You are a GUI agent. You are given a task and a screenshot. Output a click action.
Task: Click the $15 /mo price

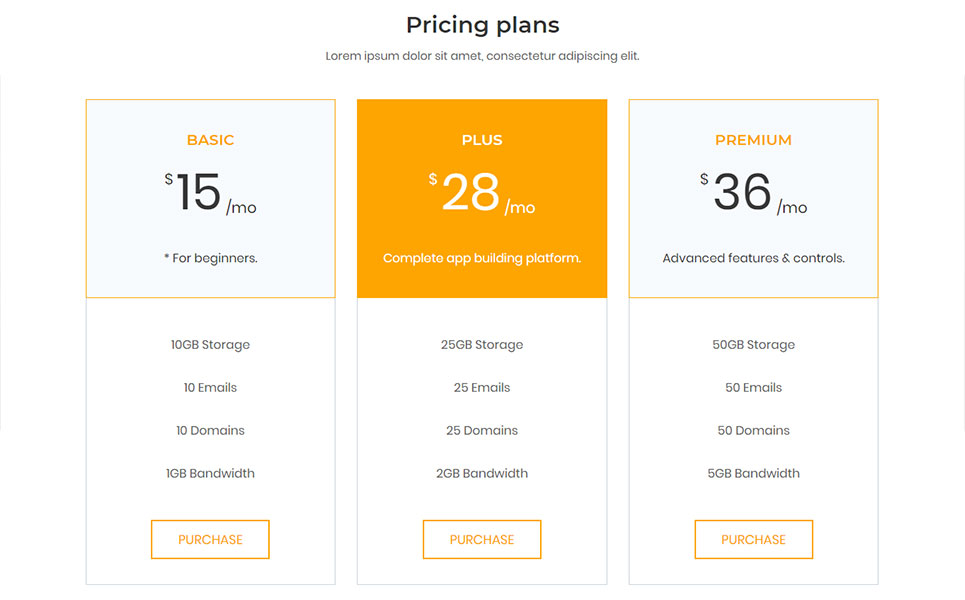210,193
